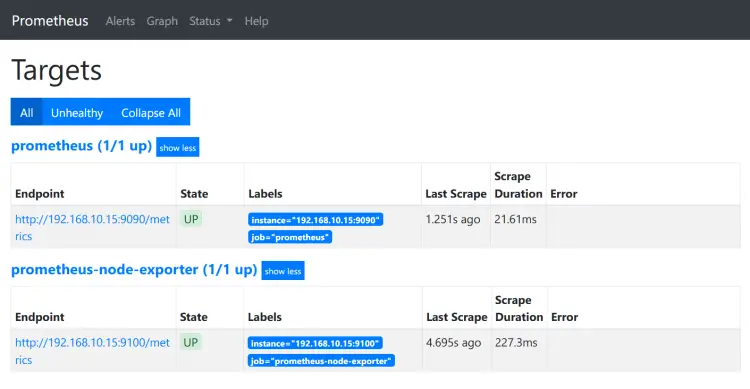
Task: Click Endpoint header in prometheus table
Action: (39, 194)
